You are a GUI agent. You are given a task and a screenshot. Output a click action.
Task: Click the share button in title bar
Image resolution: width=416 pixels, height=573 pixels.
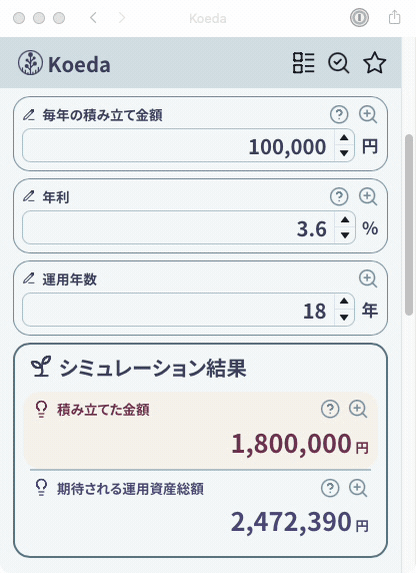click(x=394, y=17)
